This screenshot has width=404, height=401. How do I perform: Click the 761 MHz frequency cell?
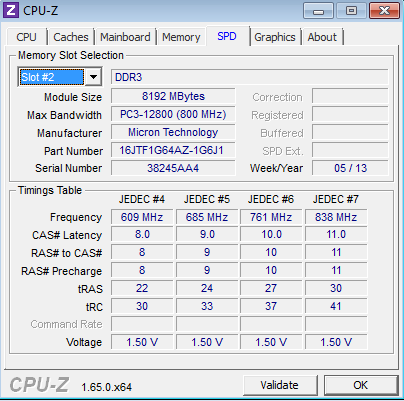271,217
